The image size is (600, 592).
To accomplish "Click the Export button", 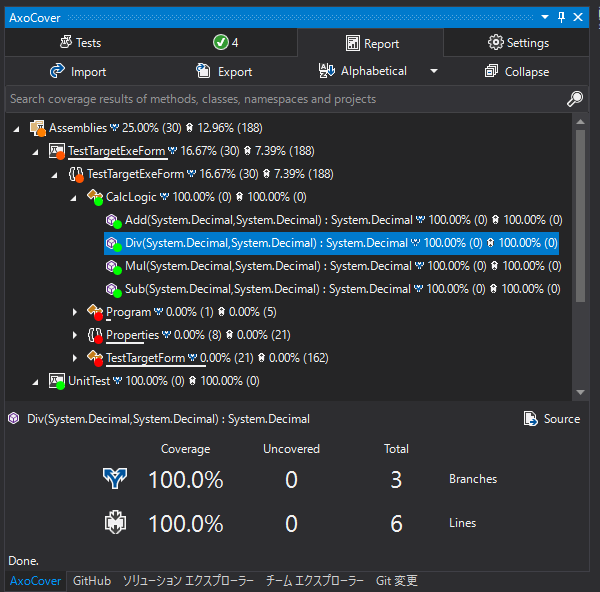I will point(224,72).
